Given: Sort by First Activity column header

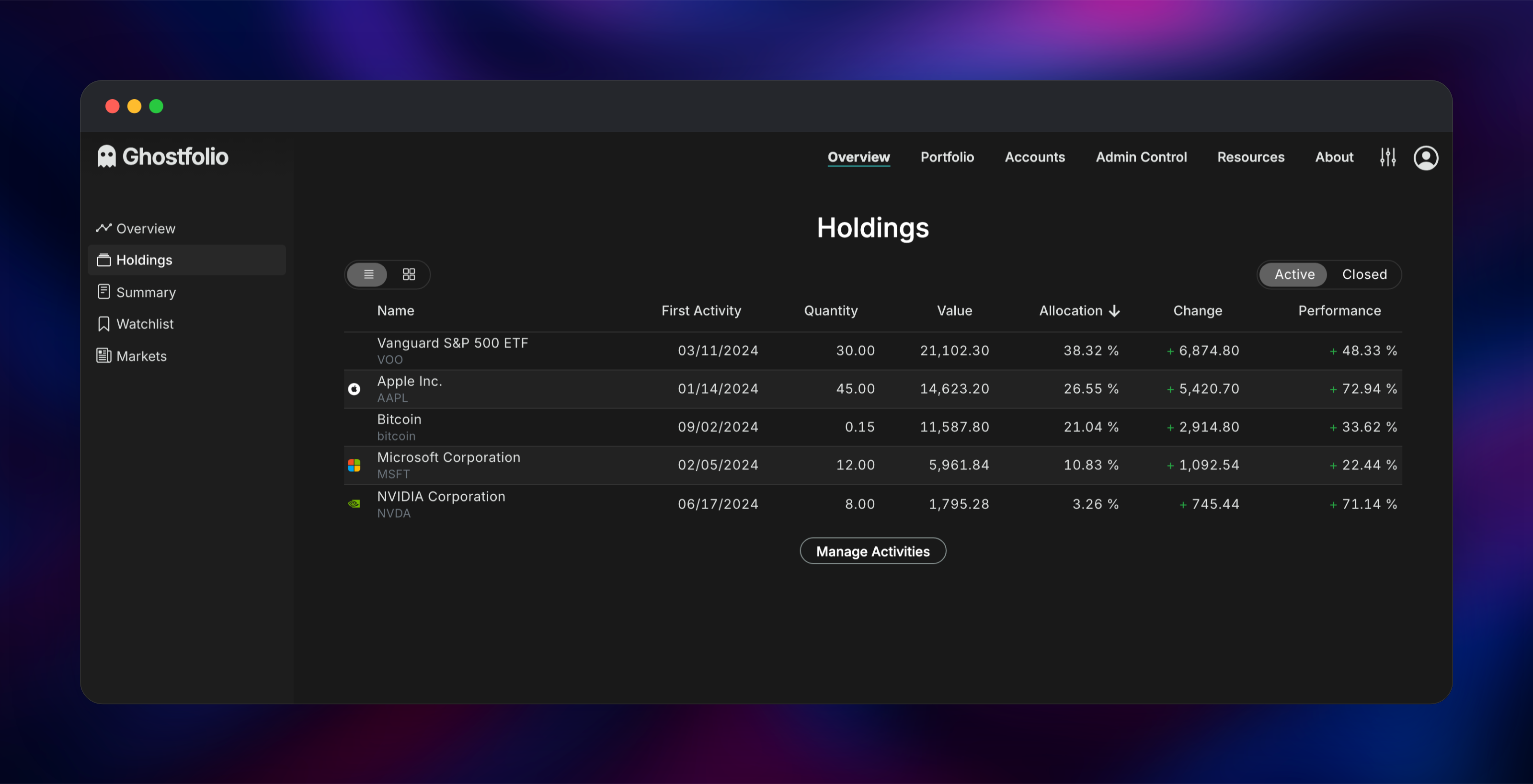Looking at the screenshot, I should 701,310.
